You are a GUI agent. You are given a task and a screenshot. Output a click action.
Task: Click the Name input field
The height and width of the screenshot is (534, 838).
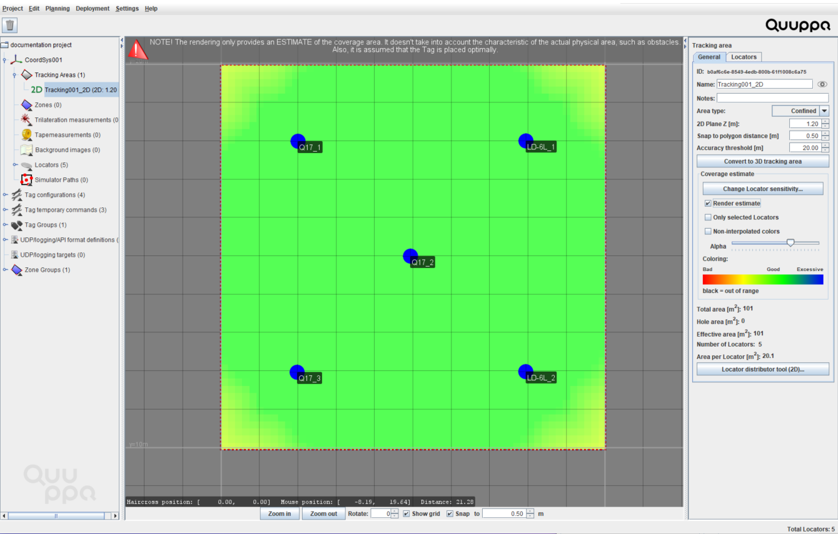764,84
